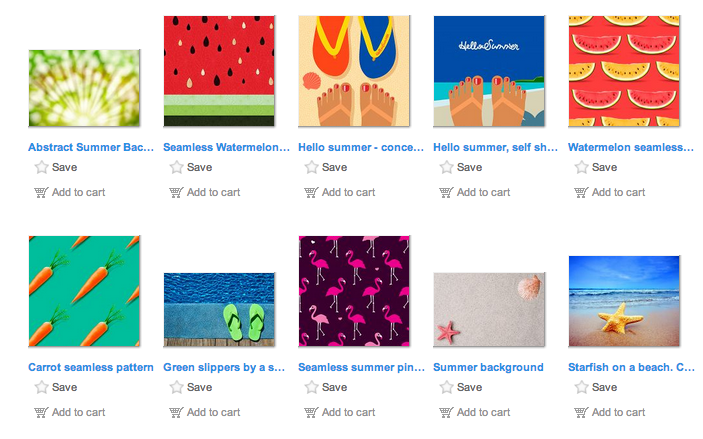The width and height of the screenshot is (703, 439).
Task: Click the star icon under Watermelon seamless
Action: click(581, 167)
